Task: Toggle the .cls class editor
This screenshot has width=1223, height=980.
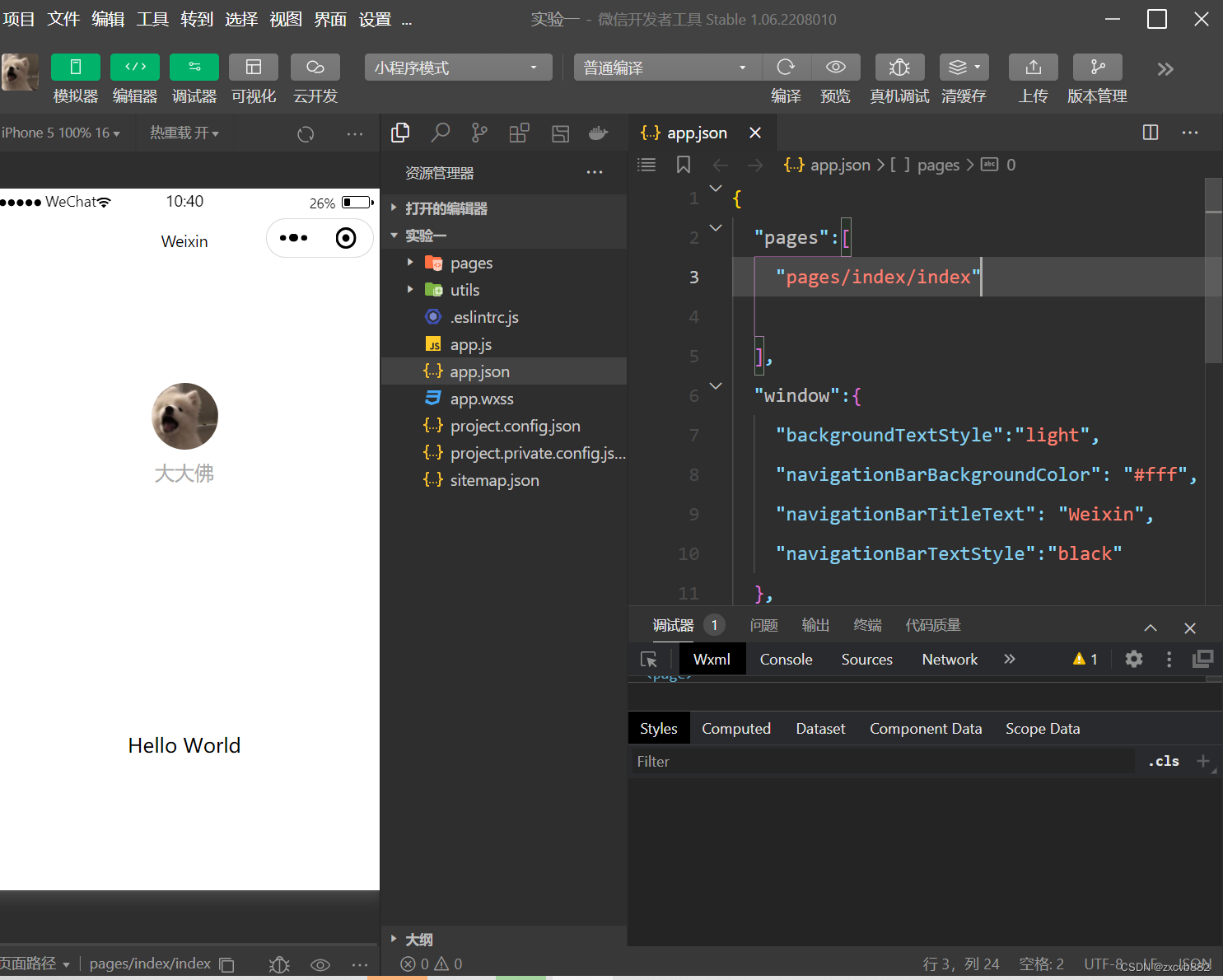Action: tap(1164, 761)
